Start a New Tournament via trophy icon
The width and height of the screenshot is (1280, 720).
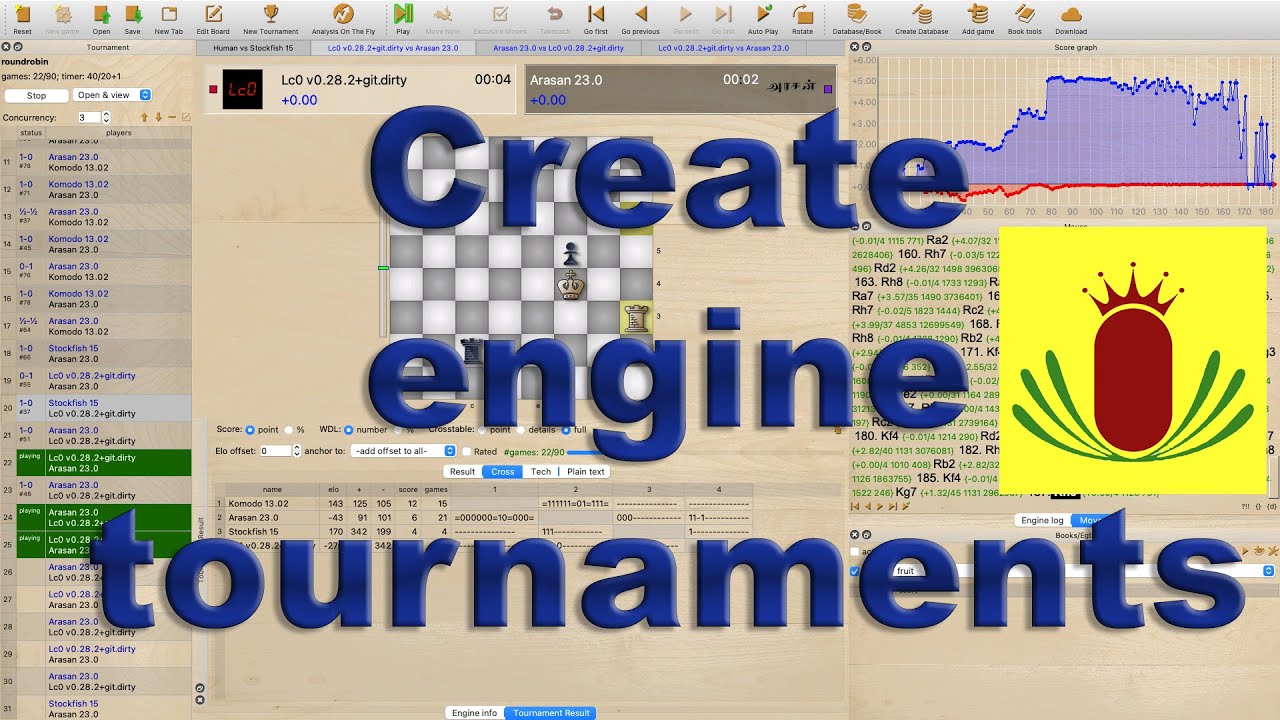(x=271, y=14)
